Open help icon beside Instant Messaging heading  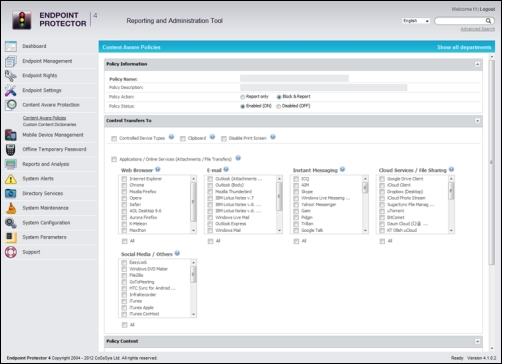click(x=342, y=169)
